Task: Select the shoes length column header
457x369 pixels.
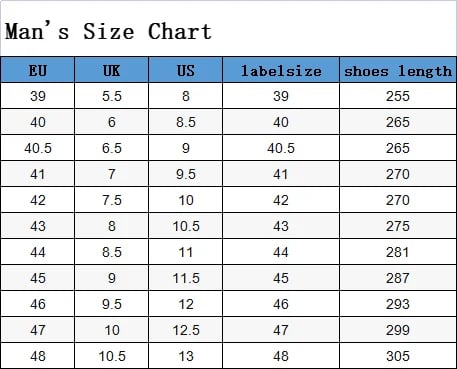Action: [398, 70]
